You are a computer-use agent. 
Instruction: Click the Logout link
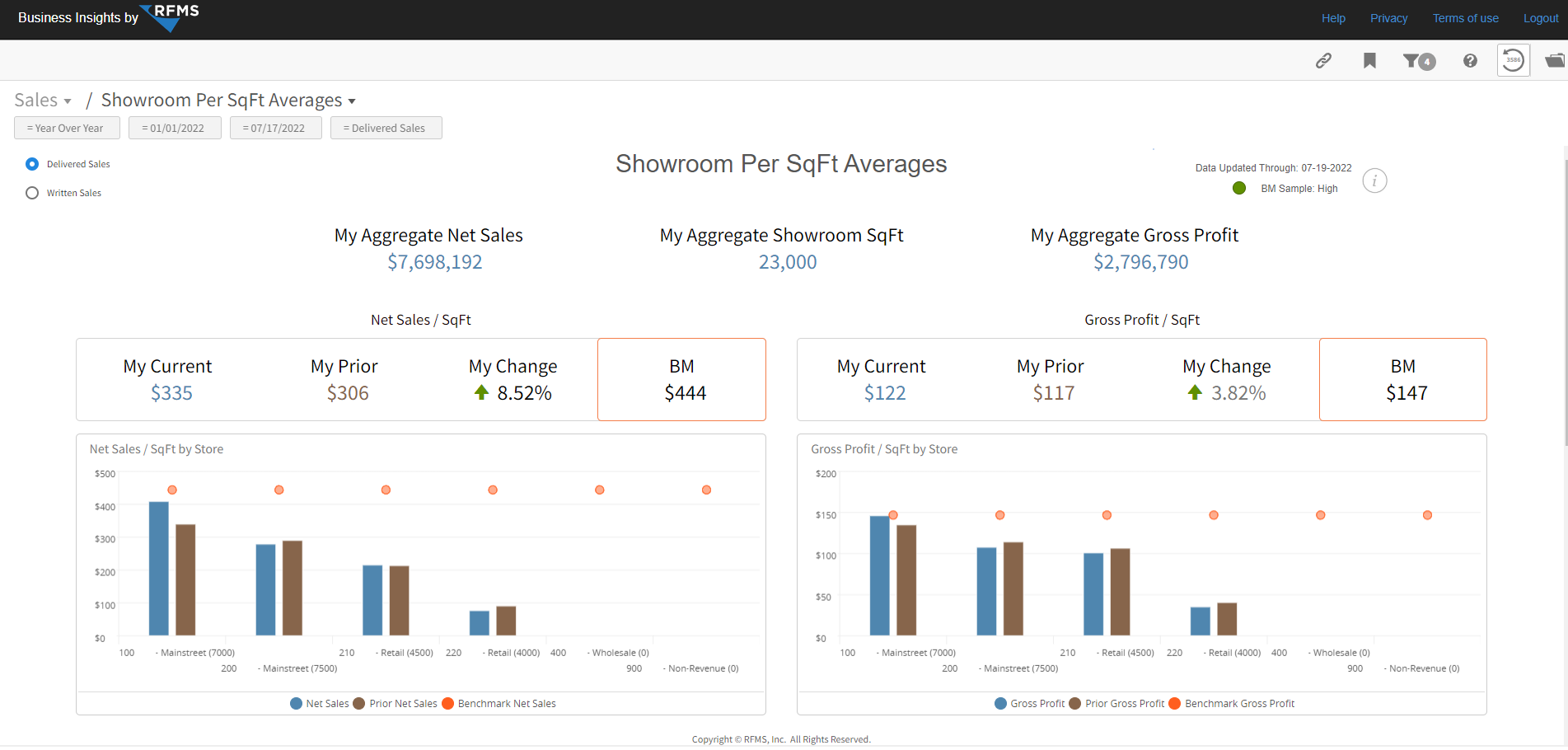point(1541,18)
